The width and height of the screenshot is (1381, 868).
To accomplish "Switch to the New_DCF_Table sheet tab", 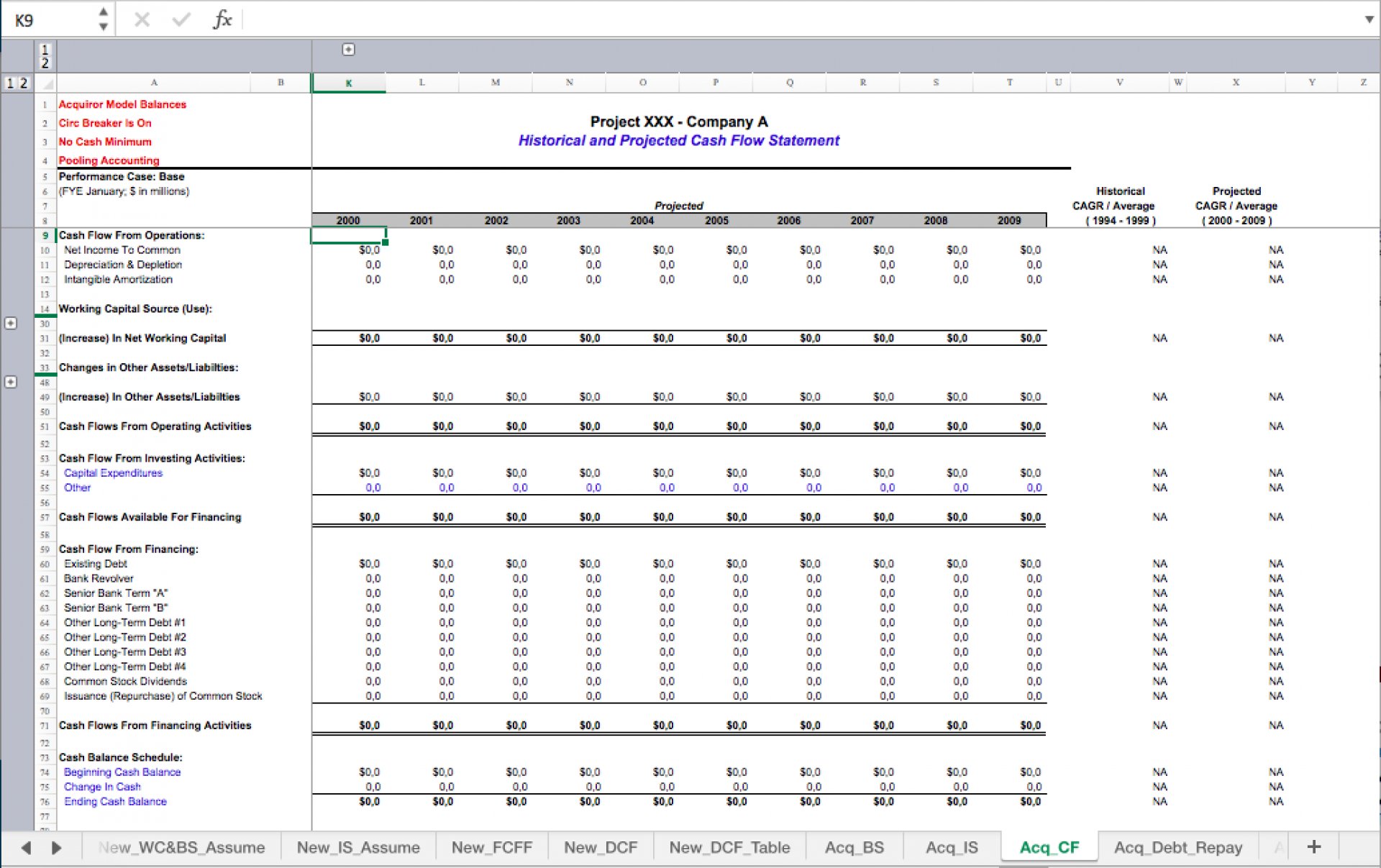I will 729,848.
